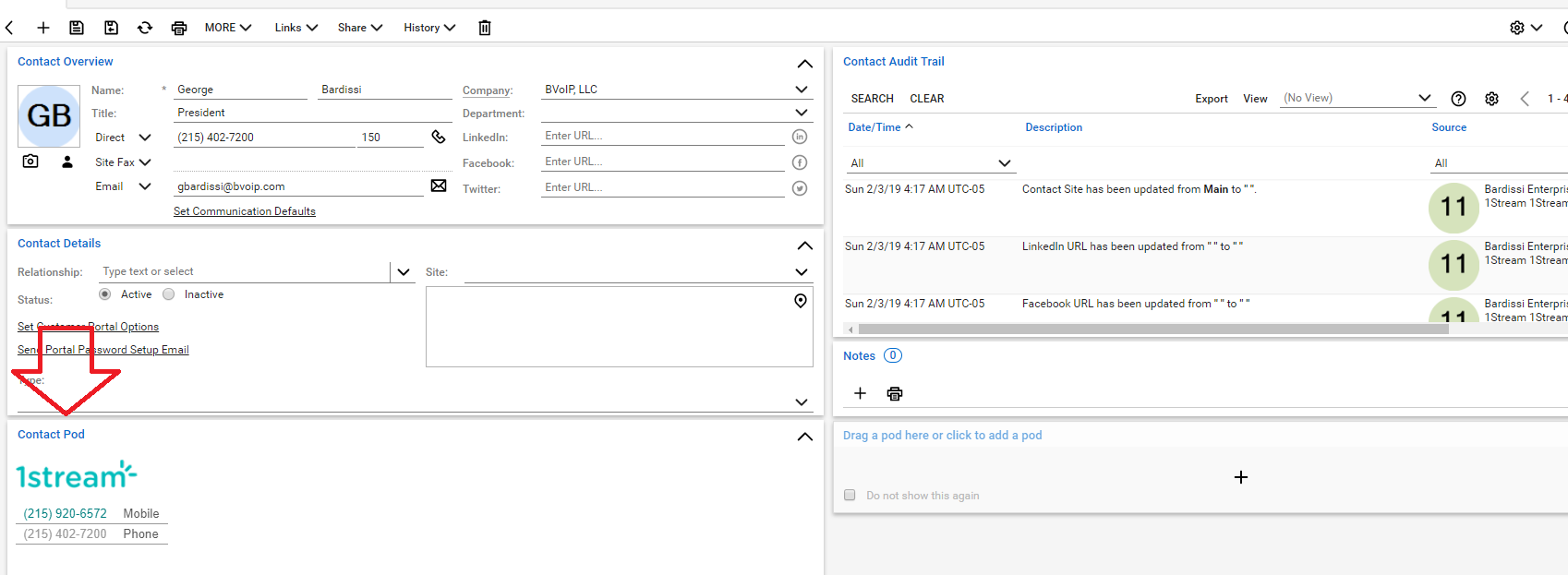Click the GB contact avatar

coord(49,116)
